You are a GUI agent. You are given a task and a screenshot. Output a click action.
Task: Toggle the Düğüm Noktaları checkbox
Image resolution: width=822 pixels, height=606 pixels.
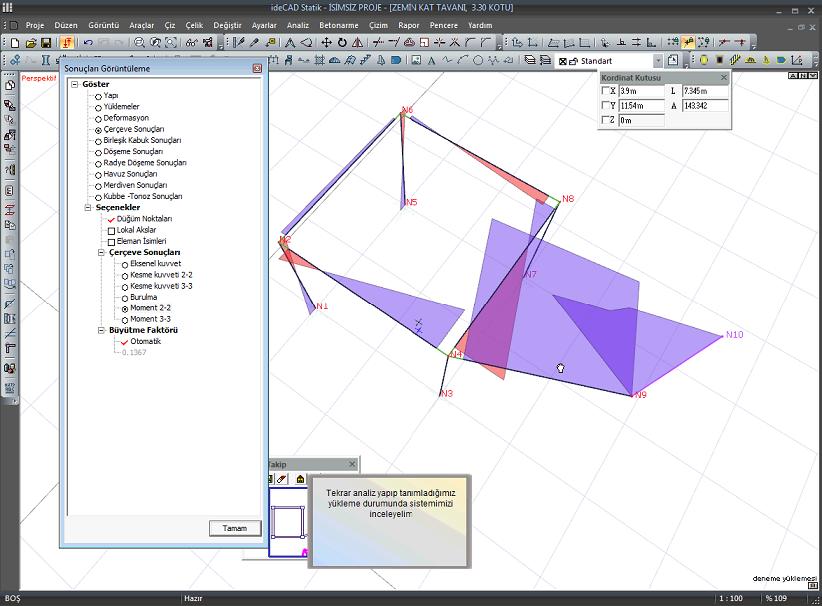point(111,220)
